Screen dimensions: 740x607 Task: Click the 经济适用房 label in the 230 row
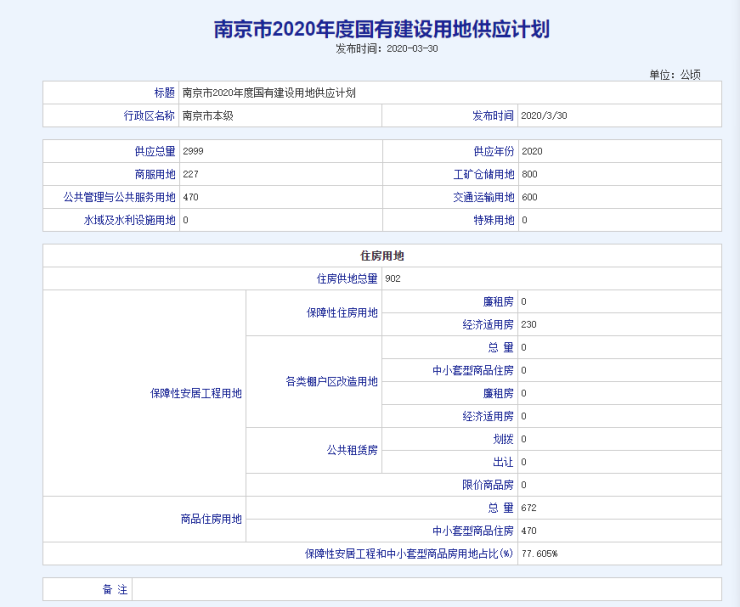[488, 324]
